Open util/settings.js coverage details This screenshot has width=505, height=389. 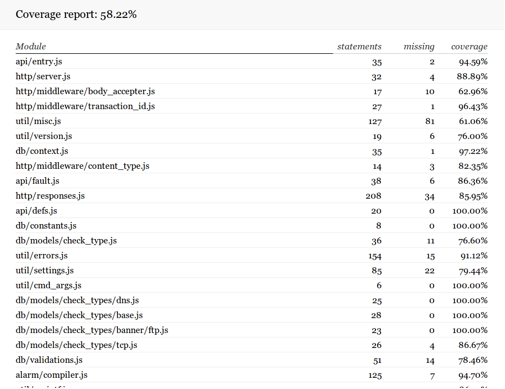coord(45,271)
